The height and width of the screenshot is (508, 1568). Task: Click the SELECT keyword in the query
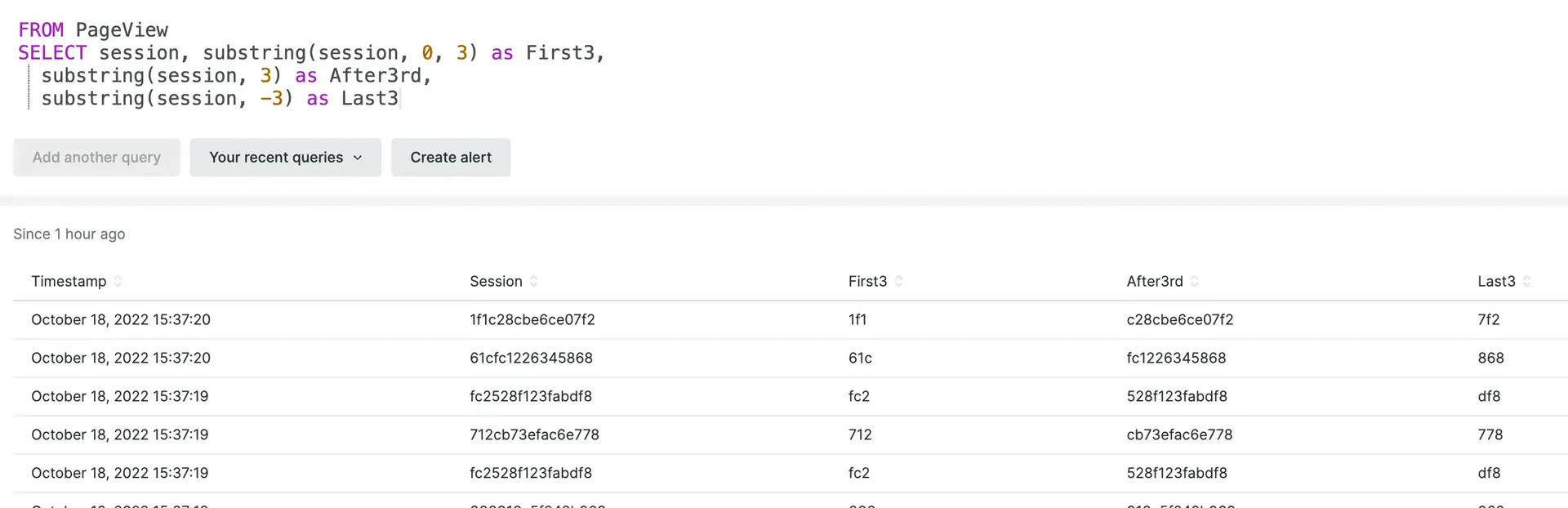(52, 53)
